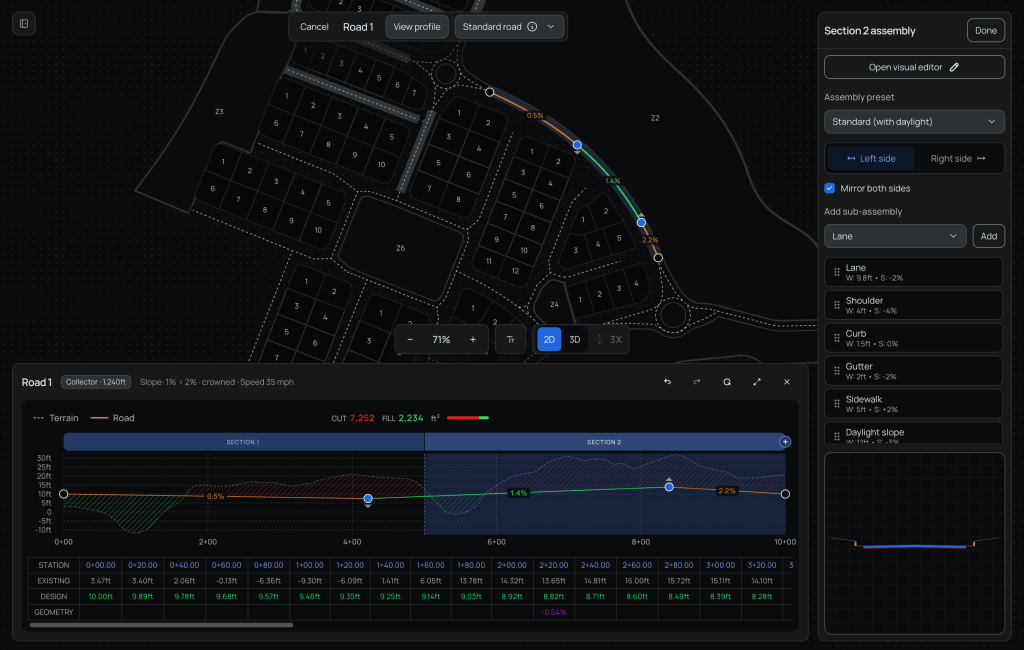Open the Assembly preset dropdown
1024x650 pixels.
click(914, 122)
